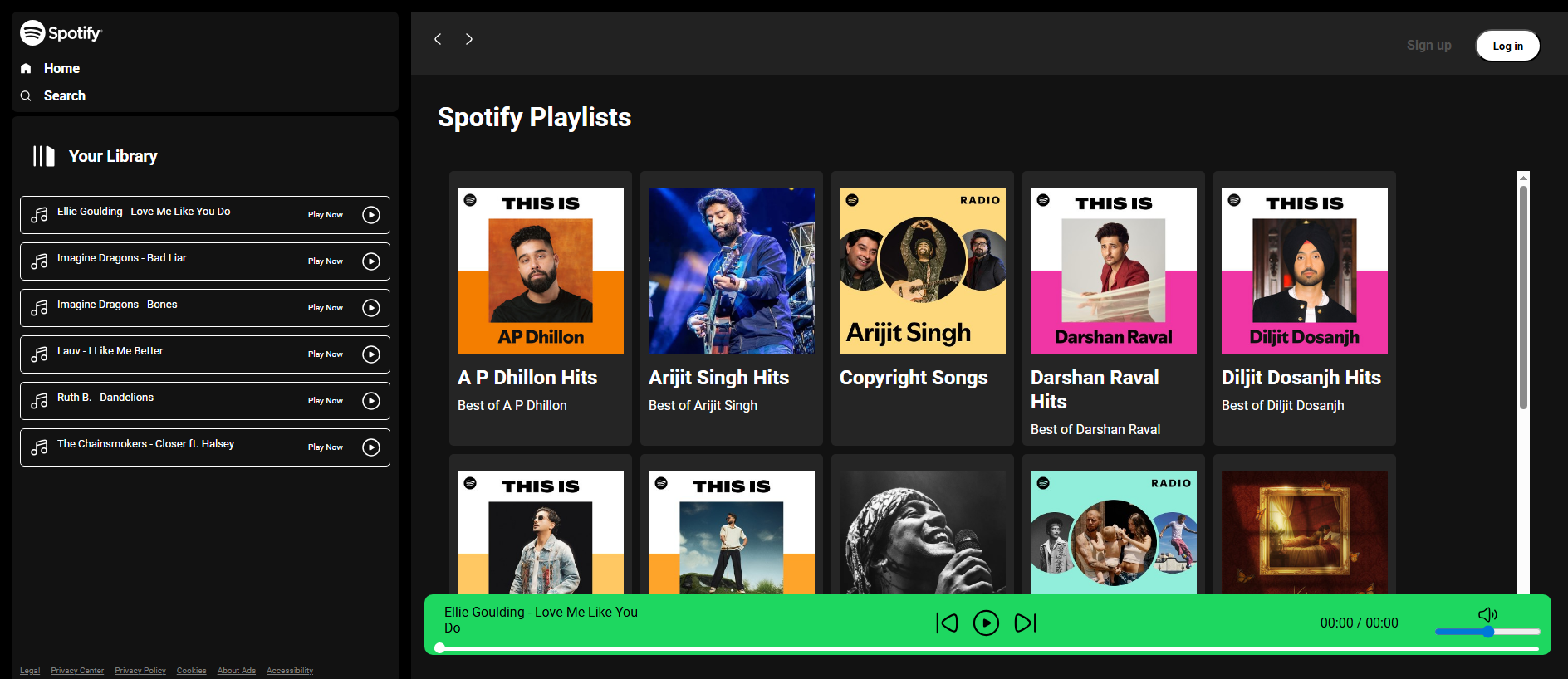
Task: Click the 00:00 / 00:00 time display
Action: point(1360,623)
